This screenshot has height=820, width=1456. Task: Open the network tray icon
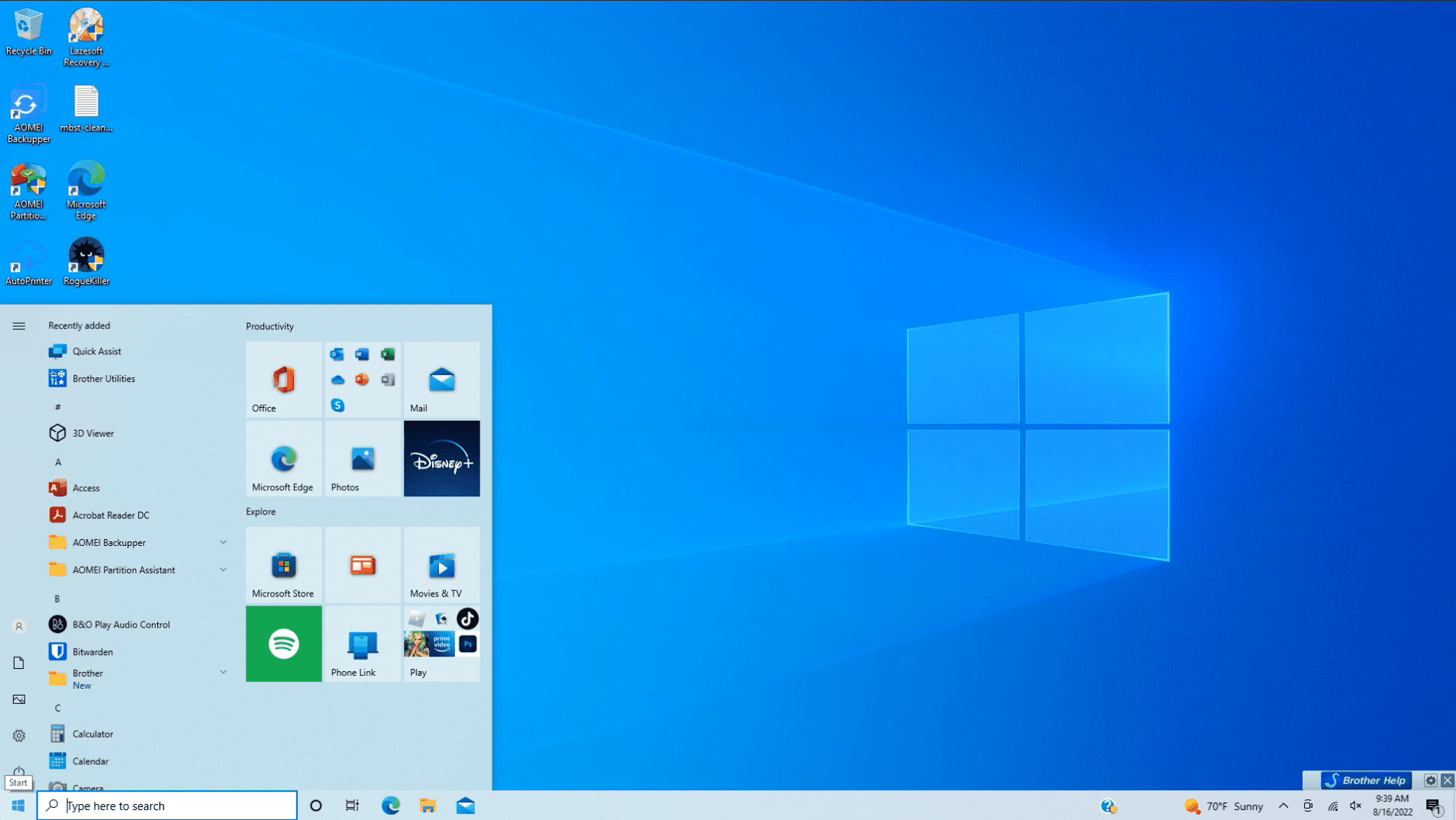click(1332, 806)
